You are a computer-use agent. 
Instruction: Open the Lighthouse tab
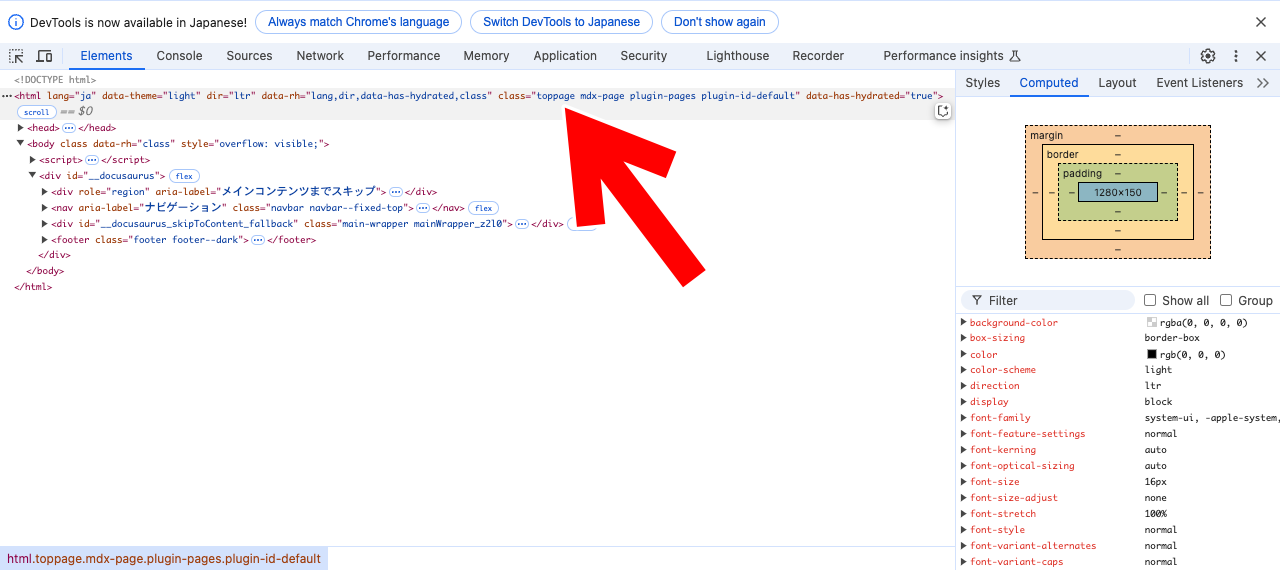click(x=738, y=56)
